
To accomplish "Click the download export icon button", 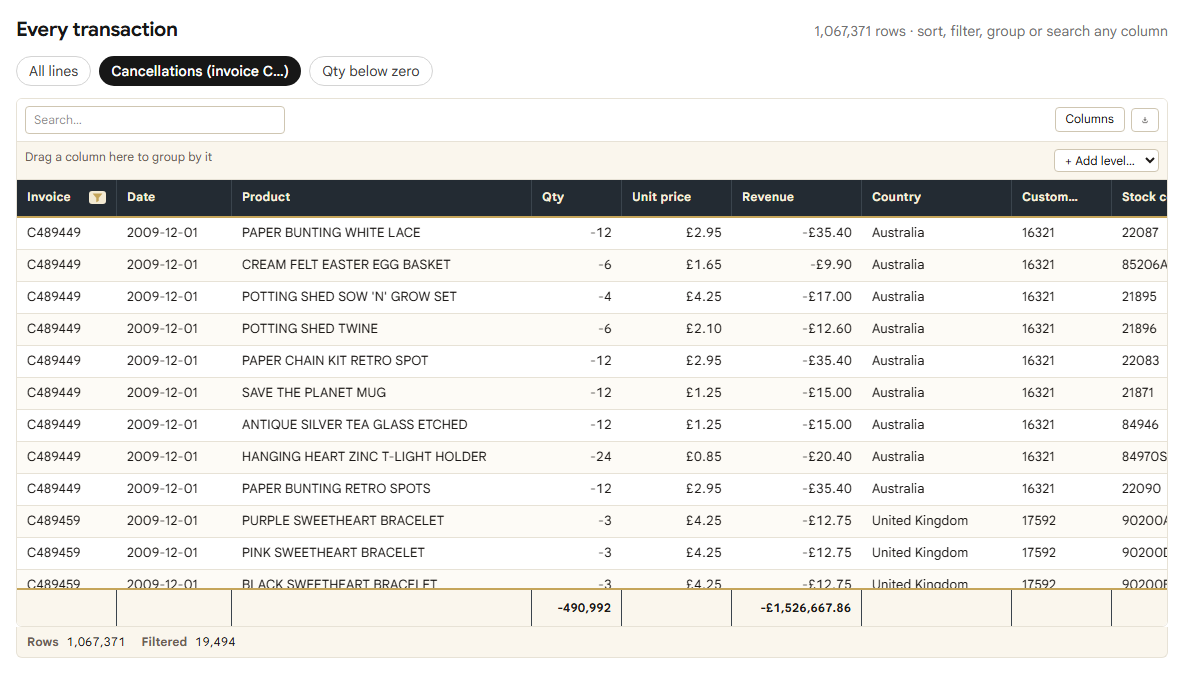I will point(1145,120).
